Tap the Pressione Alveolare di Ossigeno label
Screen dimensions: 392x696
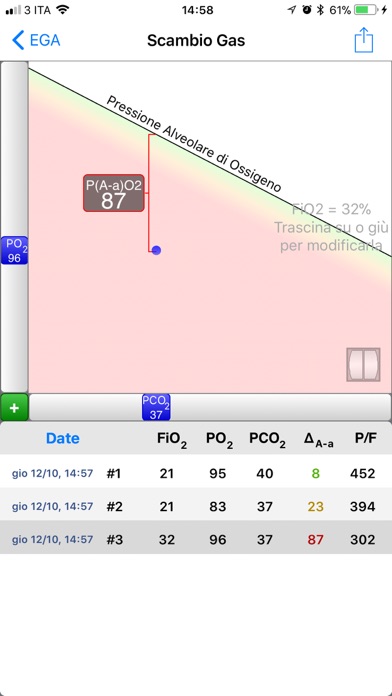pyautogui.click(x=194, y=145)
